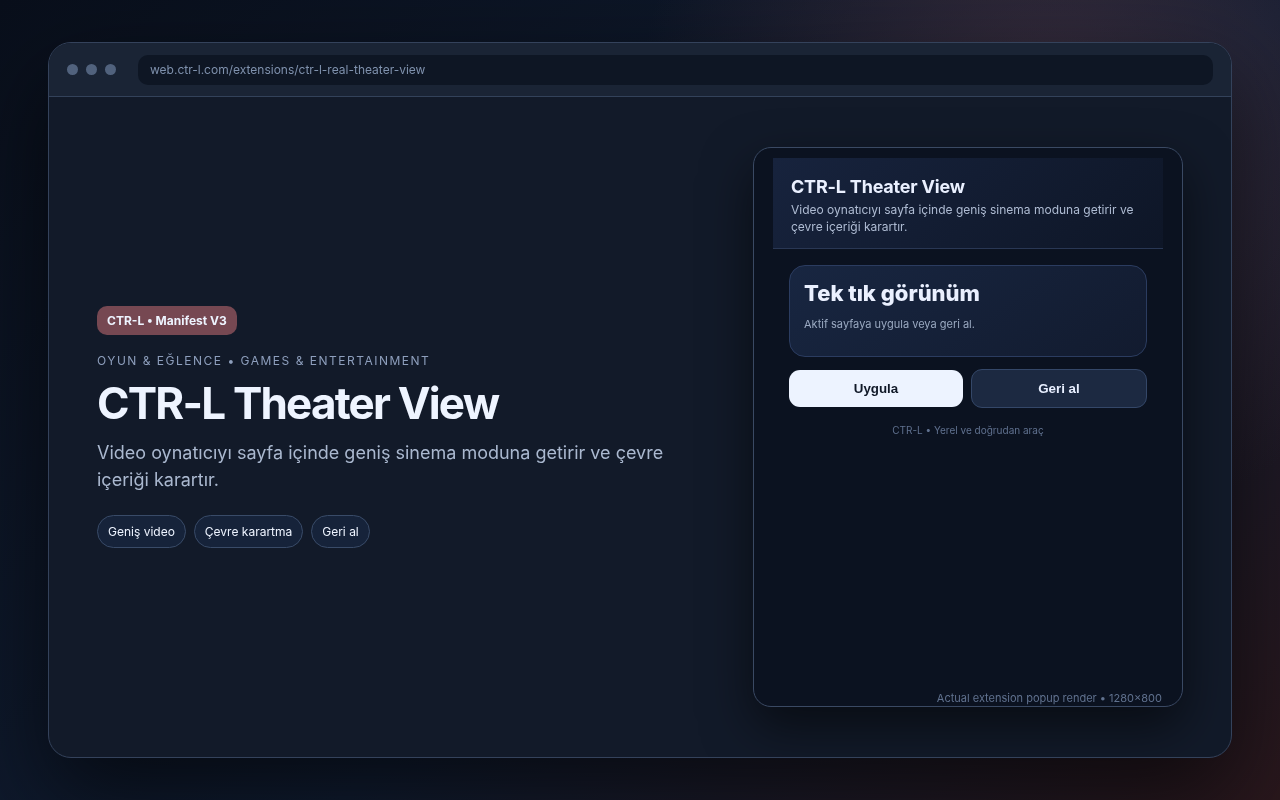Click the Uygula button

coord(876,388)
